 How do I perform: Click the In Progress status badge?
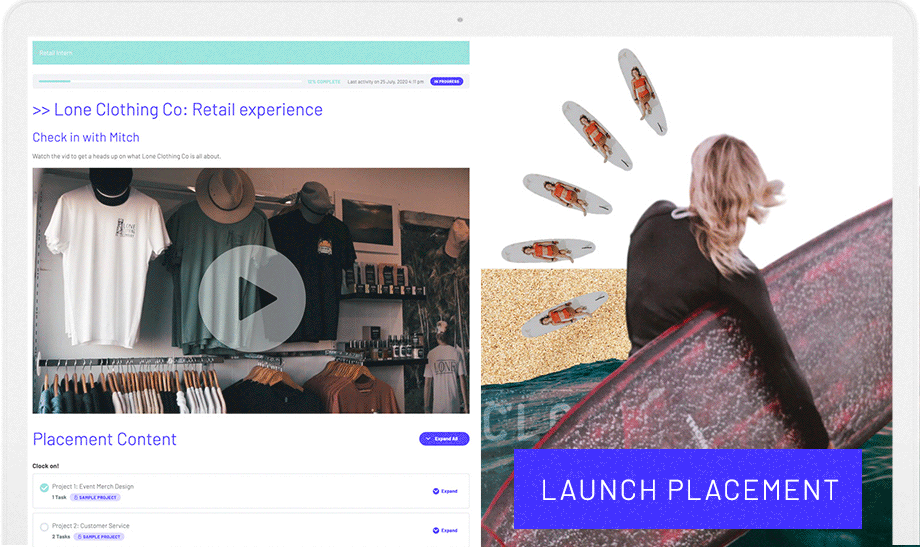[447, 82]
